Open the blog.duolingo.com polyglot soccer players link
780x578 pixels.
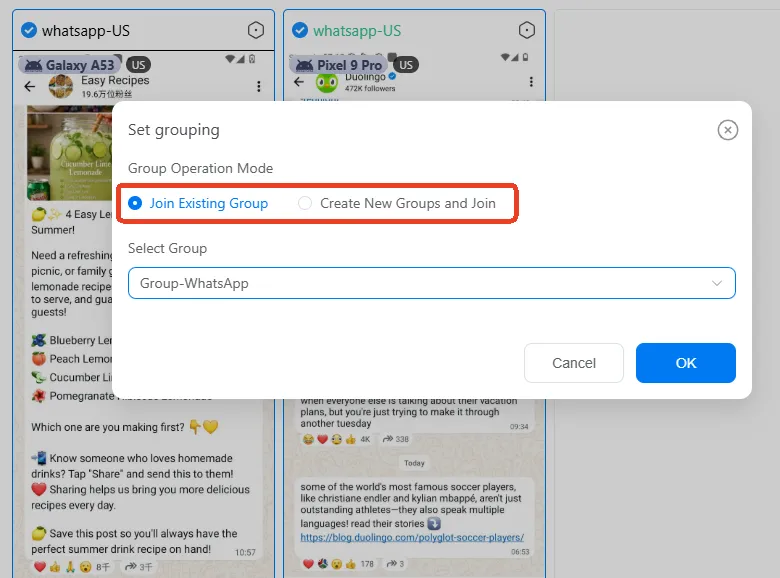412,538
